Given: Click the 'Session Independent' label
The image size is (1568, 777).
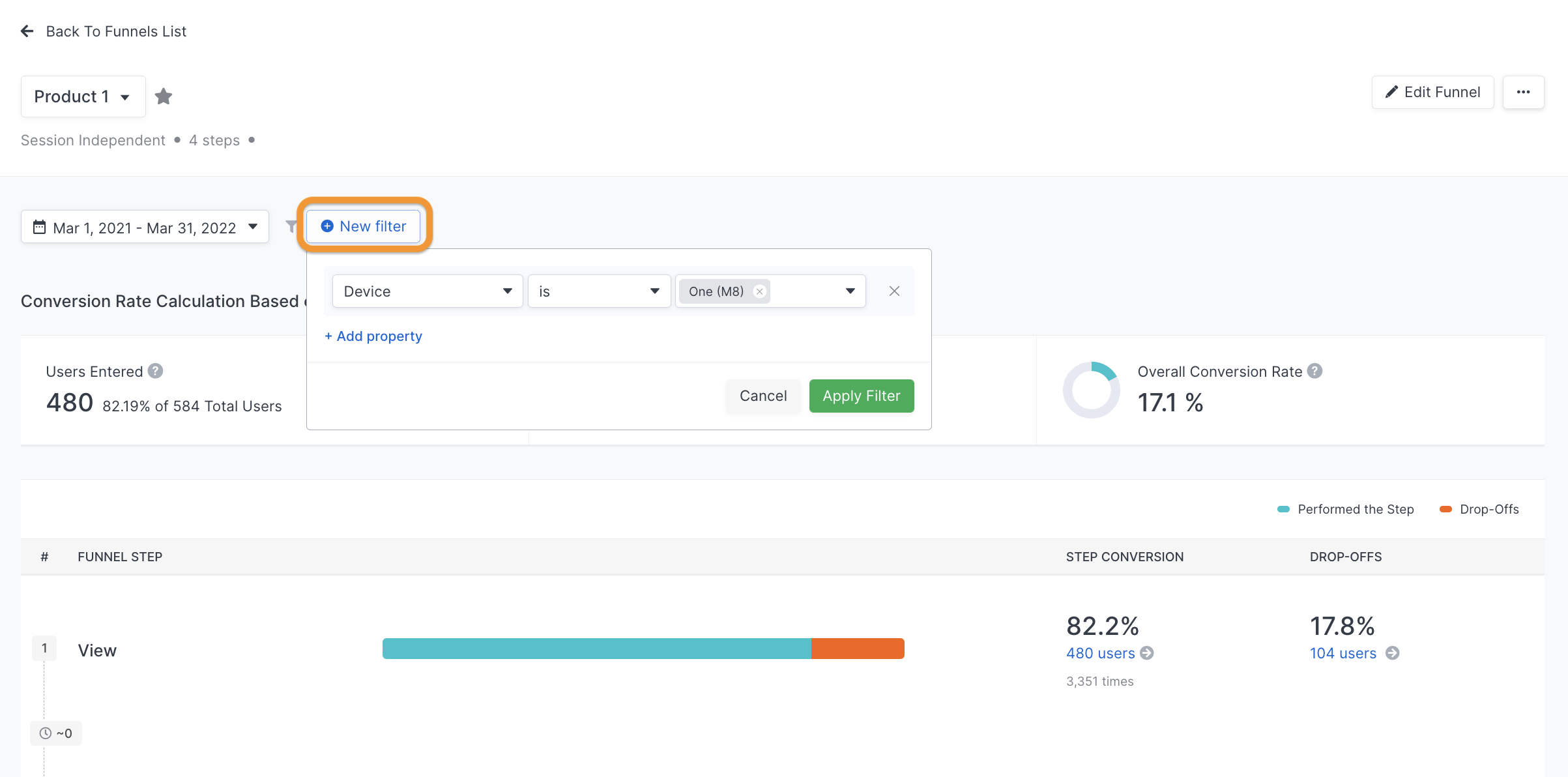Looking at the screenshot, I should click(x=93, y=140).
